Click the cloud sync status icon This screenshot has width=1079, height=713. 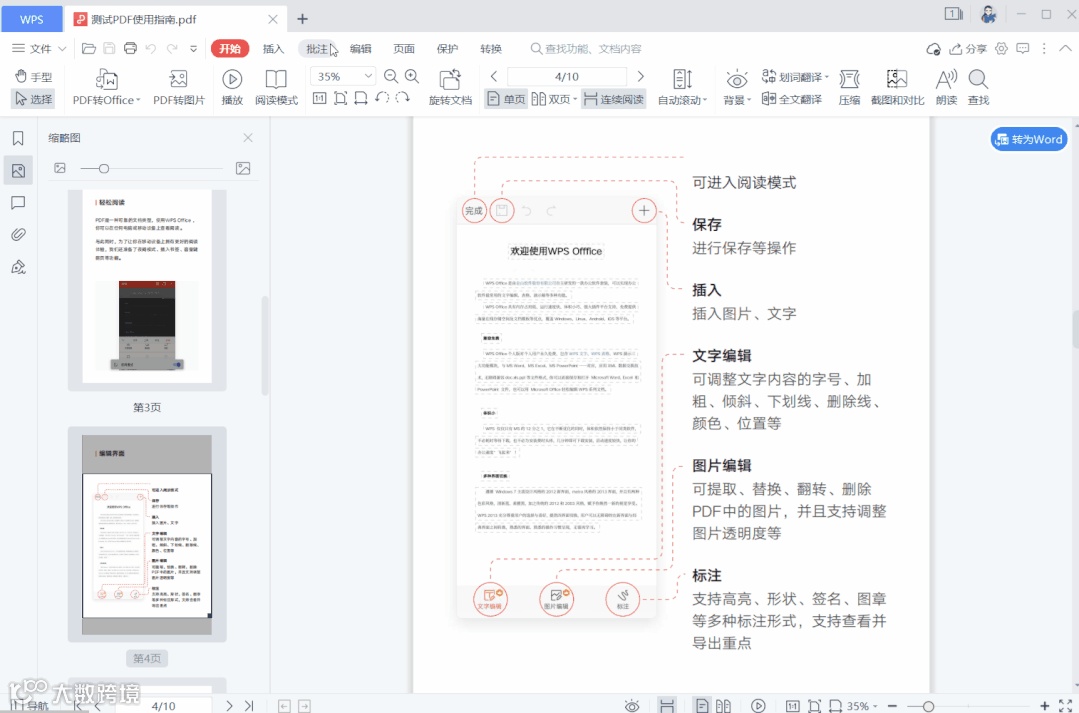(x=933, y=49)
